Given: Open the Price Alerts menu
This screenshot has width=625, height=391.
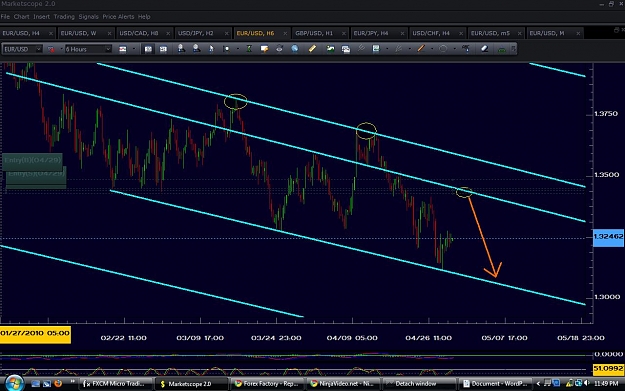Looking at the screenshot, I should tap(118, 17).
